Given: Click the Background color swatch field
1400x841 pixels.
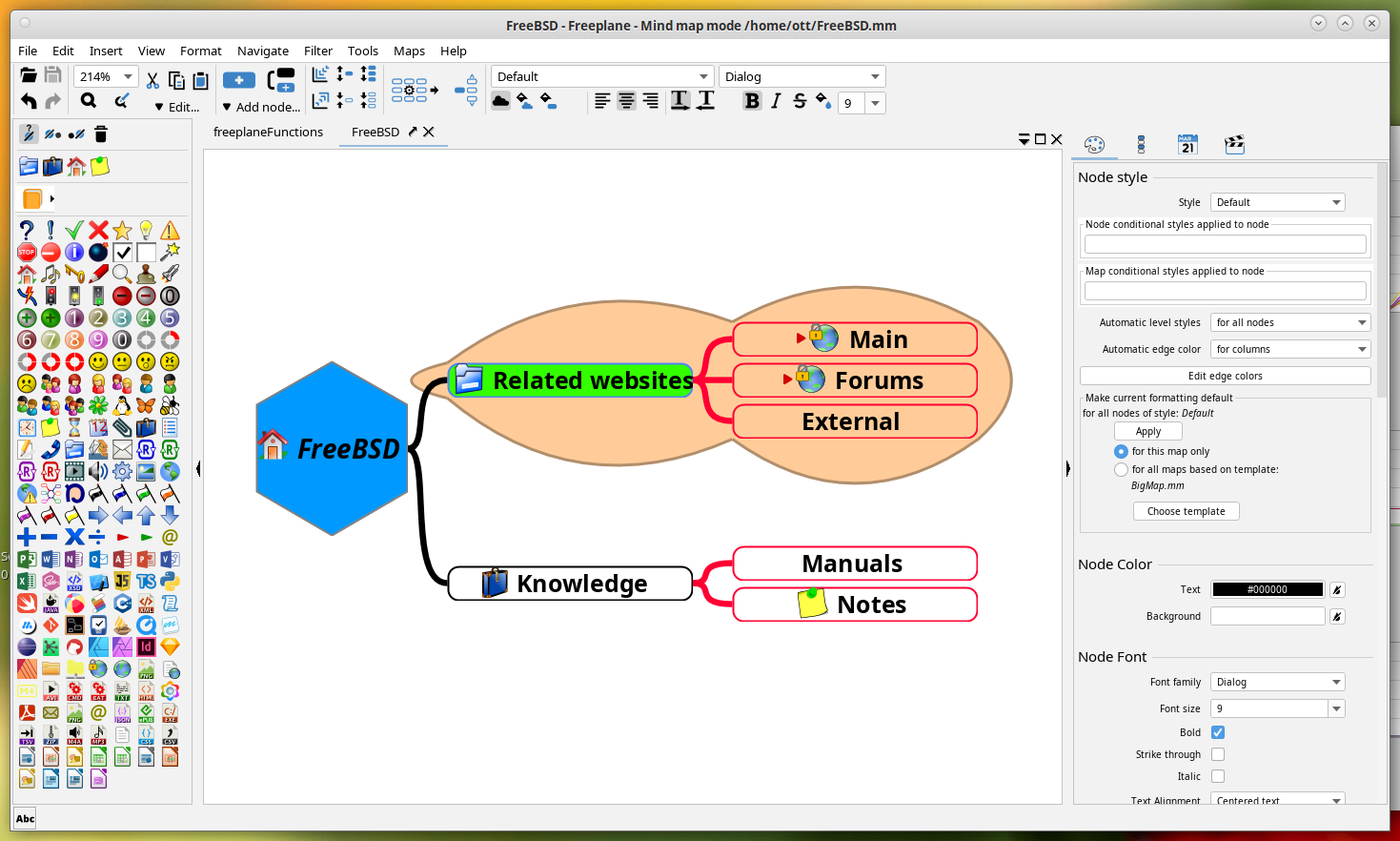Looking at the screenshot, I should (1268, 616).
